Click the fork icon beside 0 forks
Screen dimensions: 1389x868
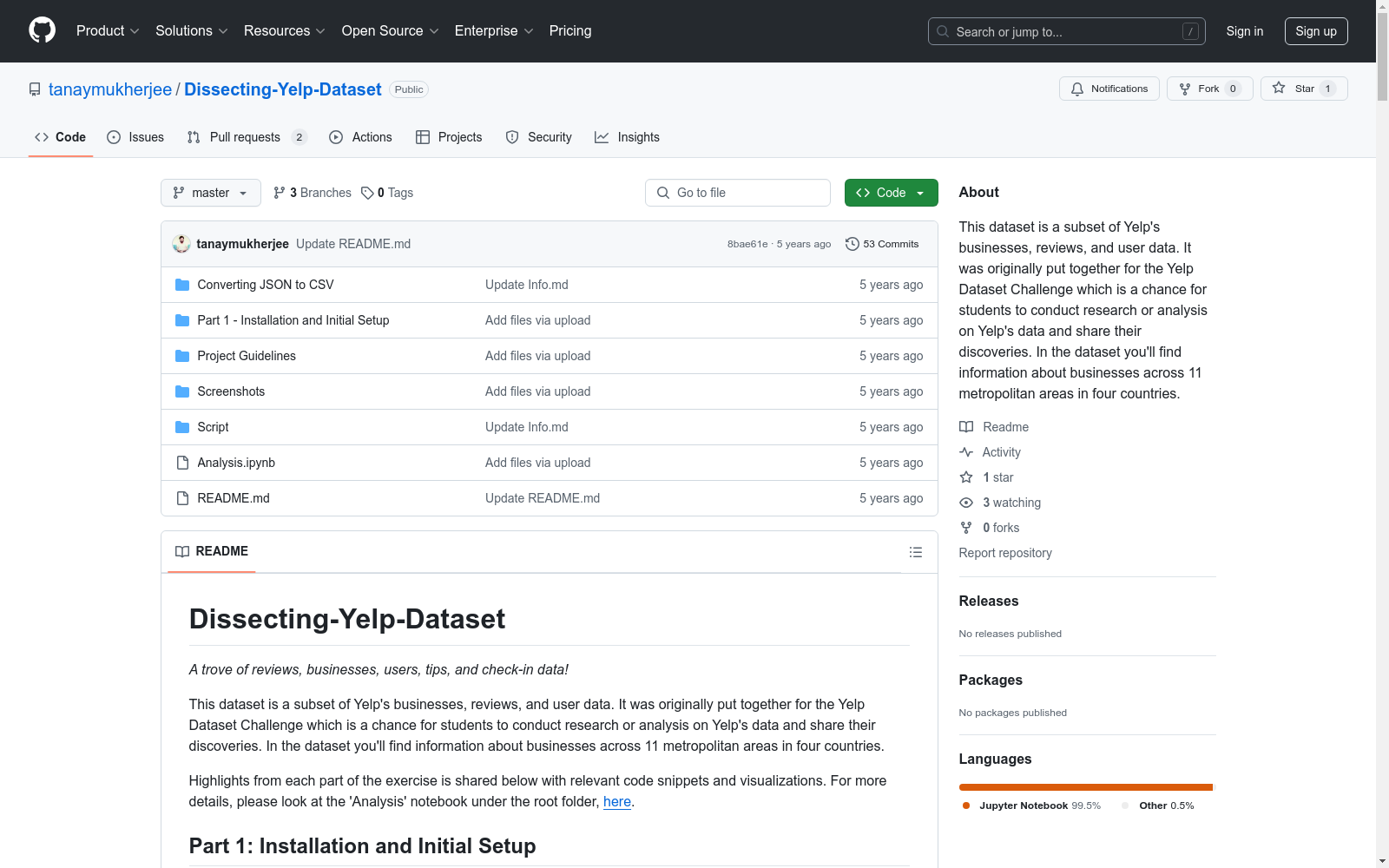[x=966, y=528]
